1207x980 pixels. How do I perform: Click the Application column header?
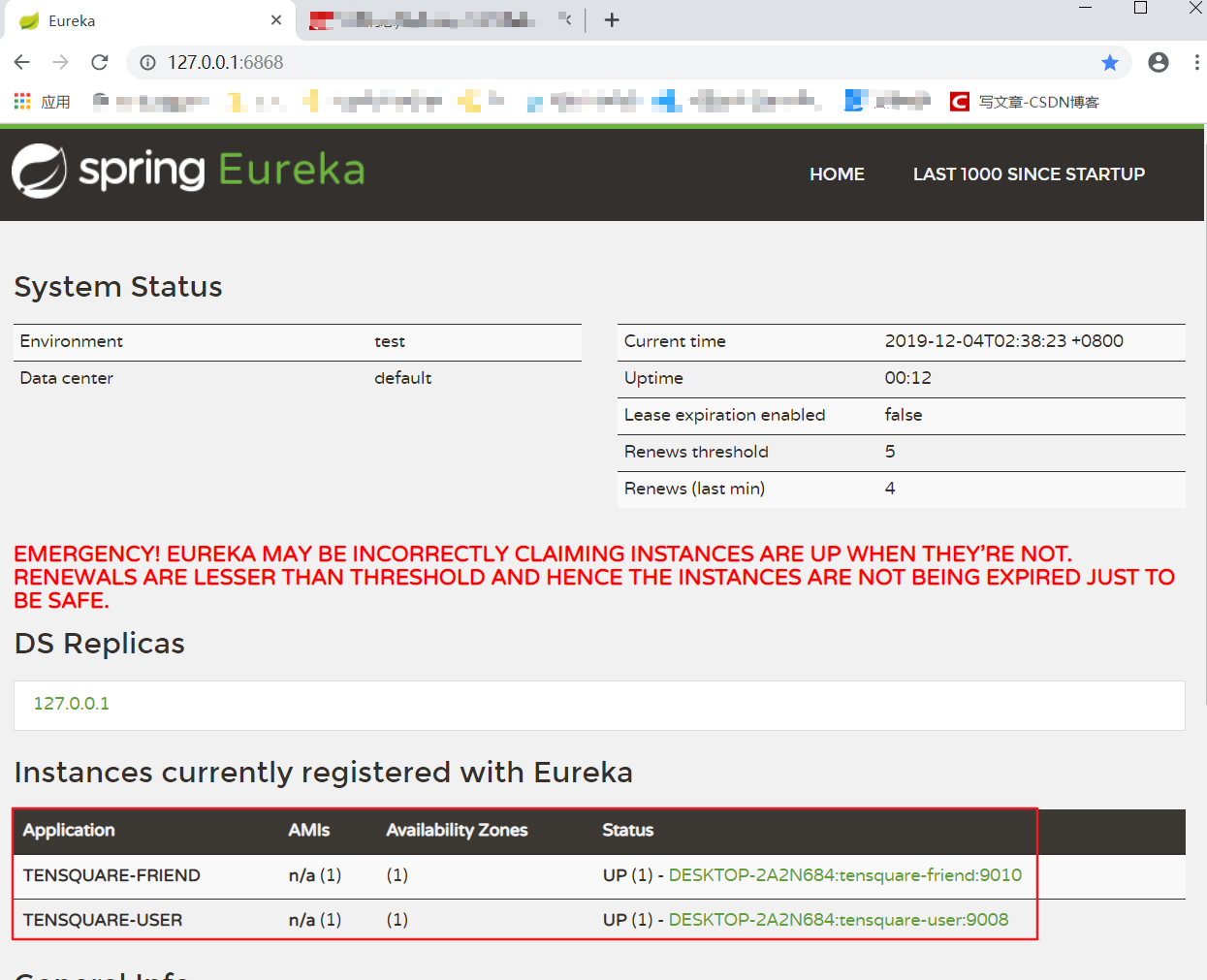(x=69, y=830)
